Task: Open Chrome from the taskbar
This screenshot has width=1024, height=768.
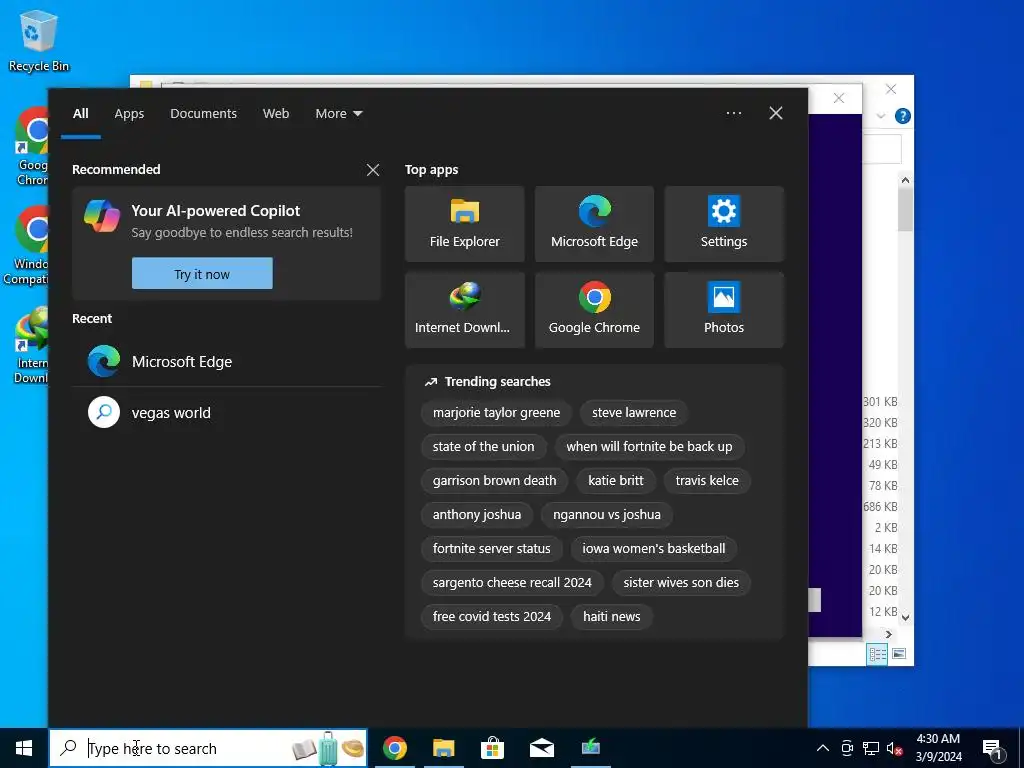Action: point(394,748)
